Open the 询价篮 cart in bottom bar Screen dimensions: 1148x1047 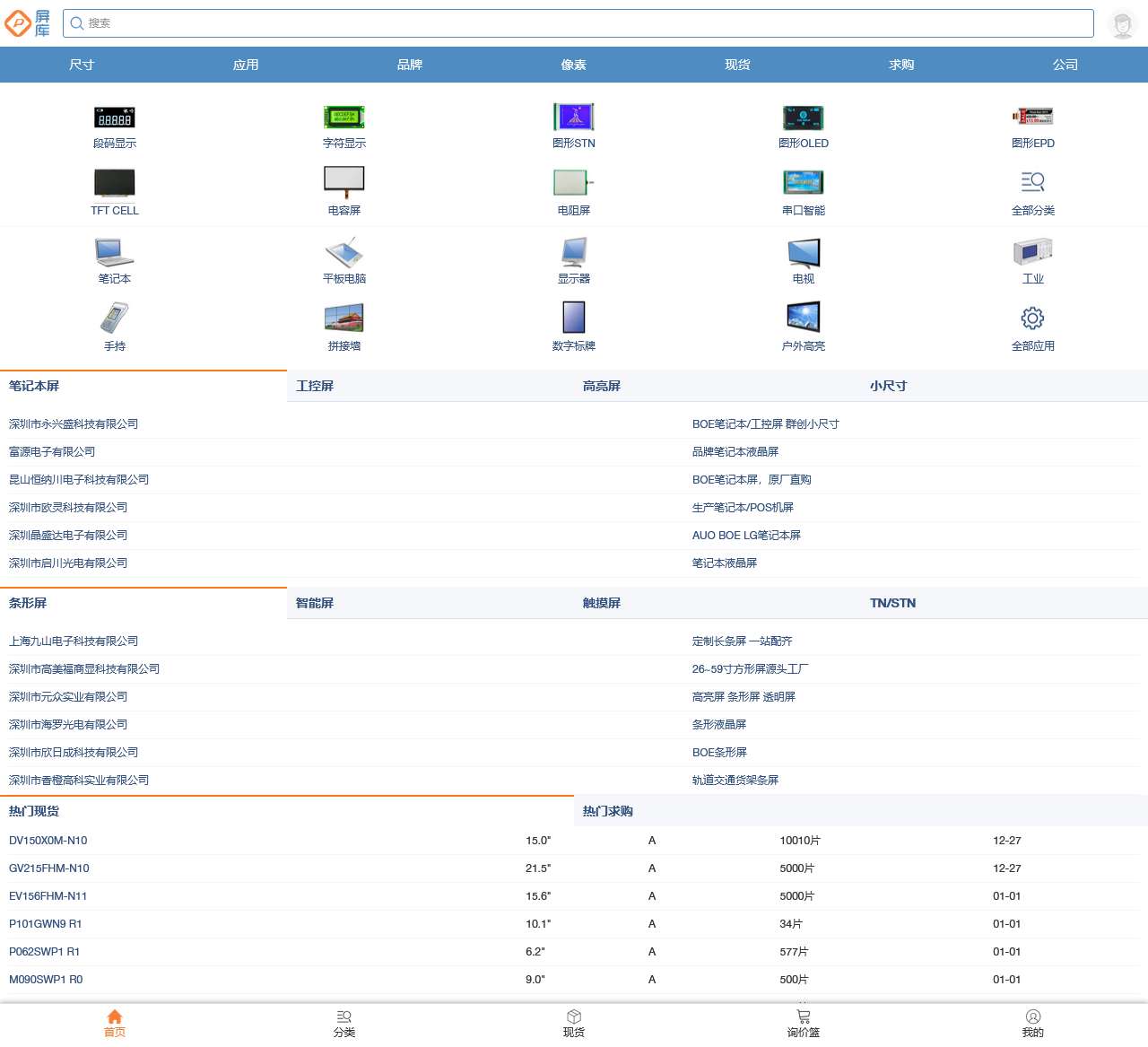coord(803,1023)
